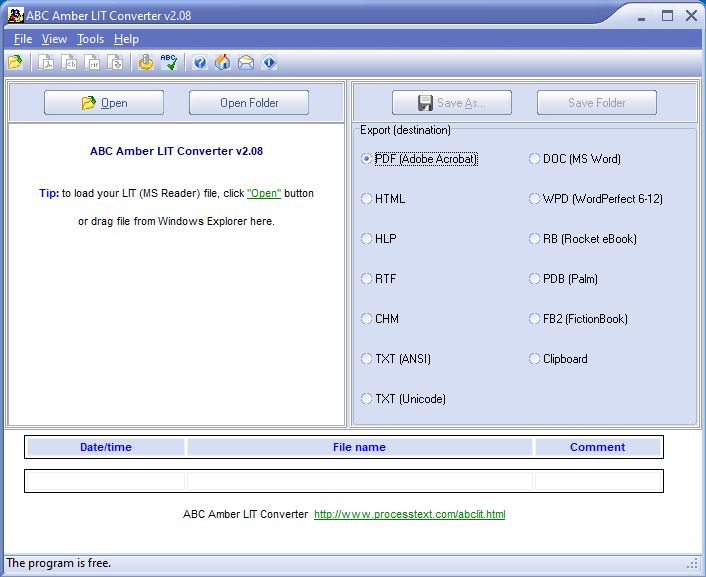Select the CHM export format

click(x=380, y=319)
